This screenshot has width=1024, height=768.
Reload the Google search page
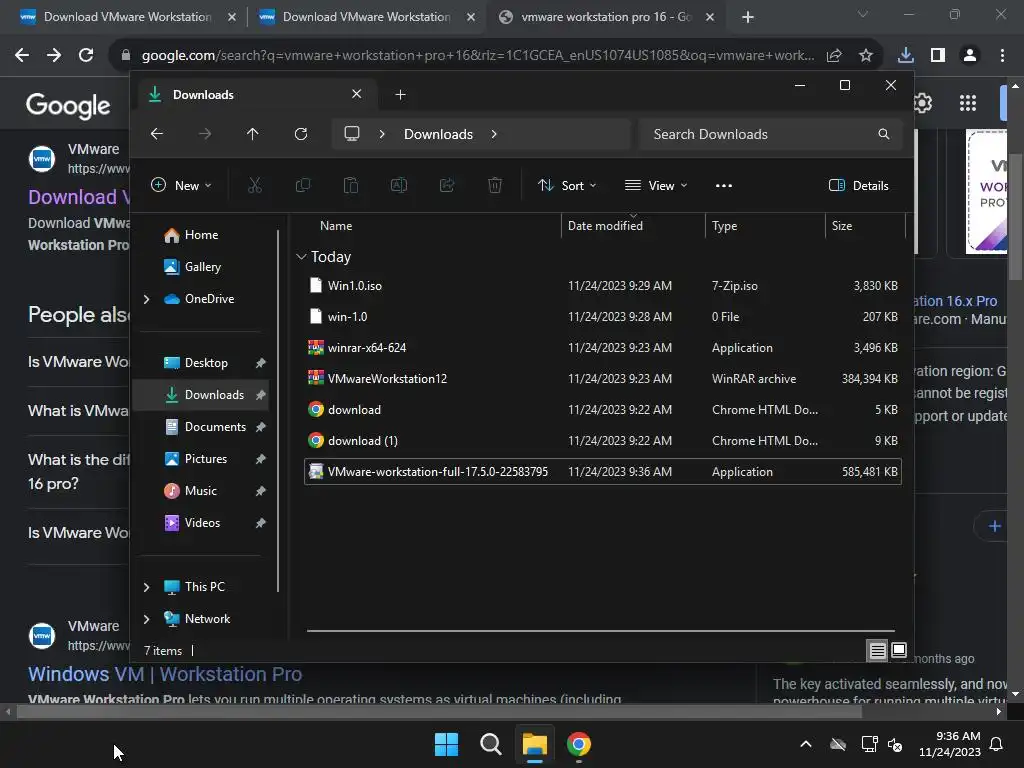click(86, 56)
